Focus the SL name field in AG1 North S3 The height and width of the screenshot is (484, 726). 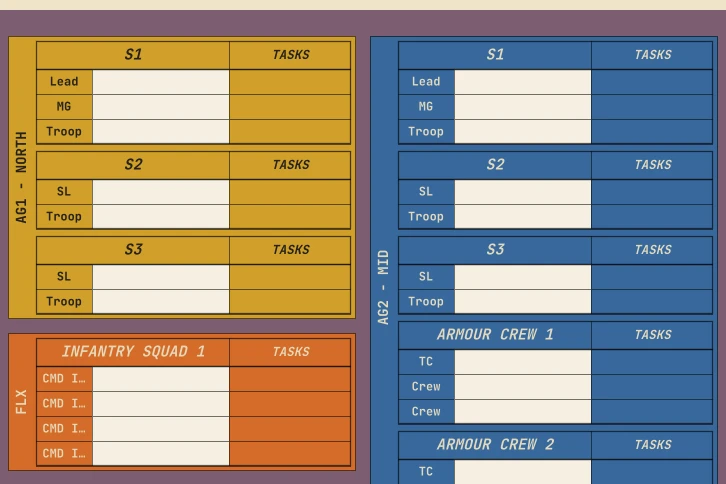tap(161, 277)
